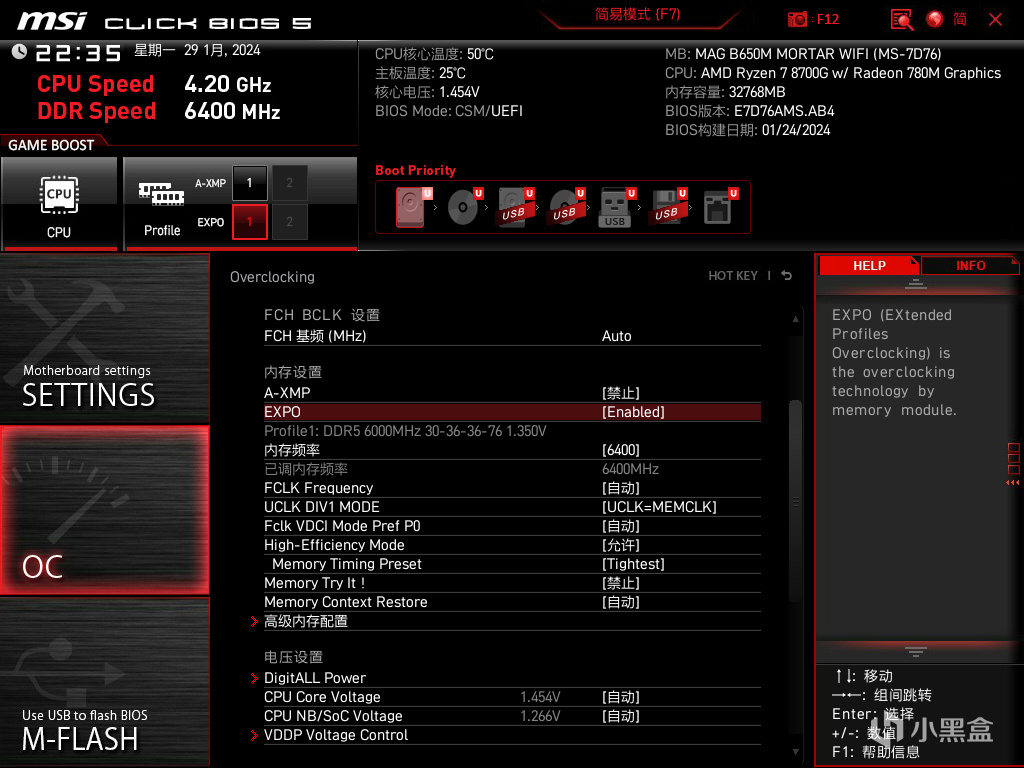
Task: Switch to the HELP tab
Action: click(869, 266)
